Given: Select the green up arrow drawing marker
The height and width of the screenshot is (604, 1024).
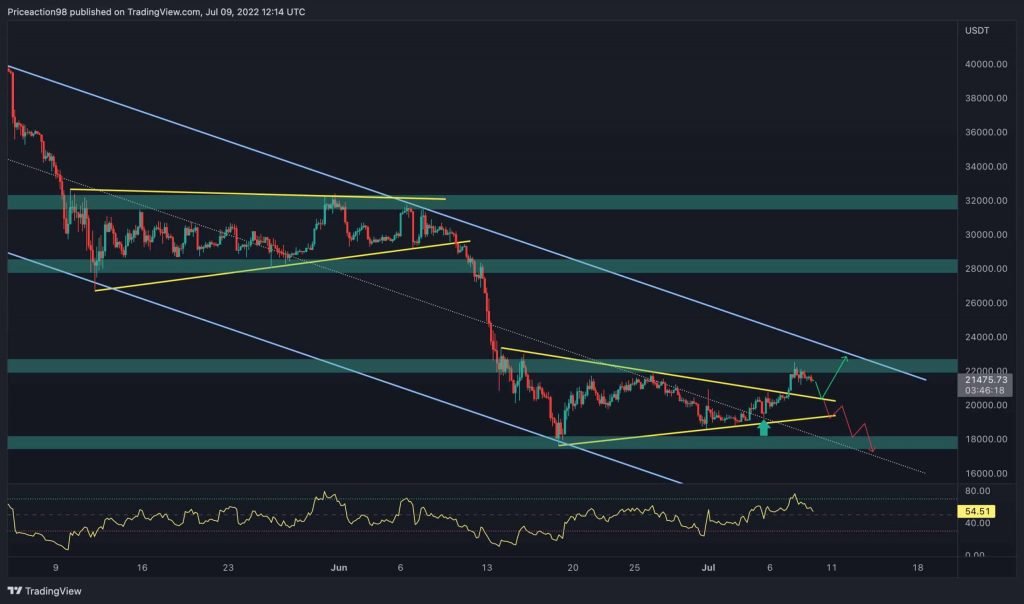Looking at the screenshot, I should [x=763, y=428].
